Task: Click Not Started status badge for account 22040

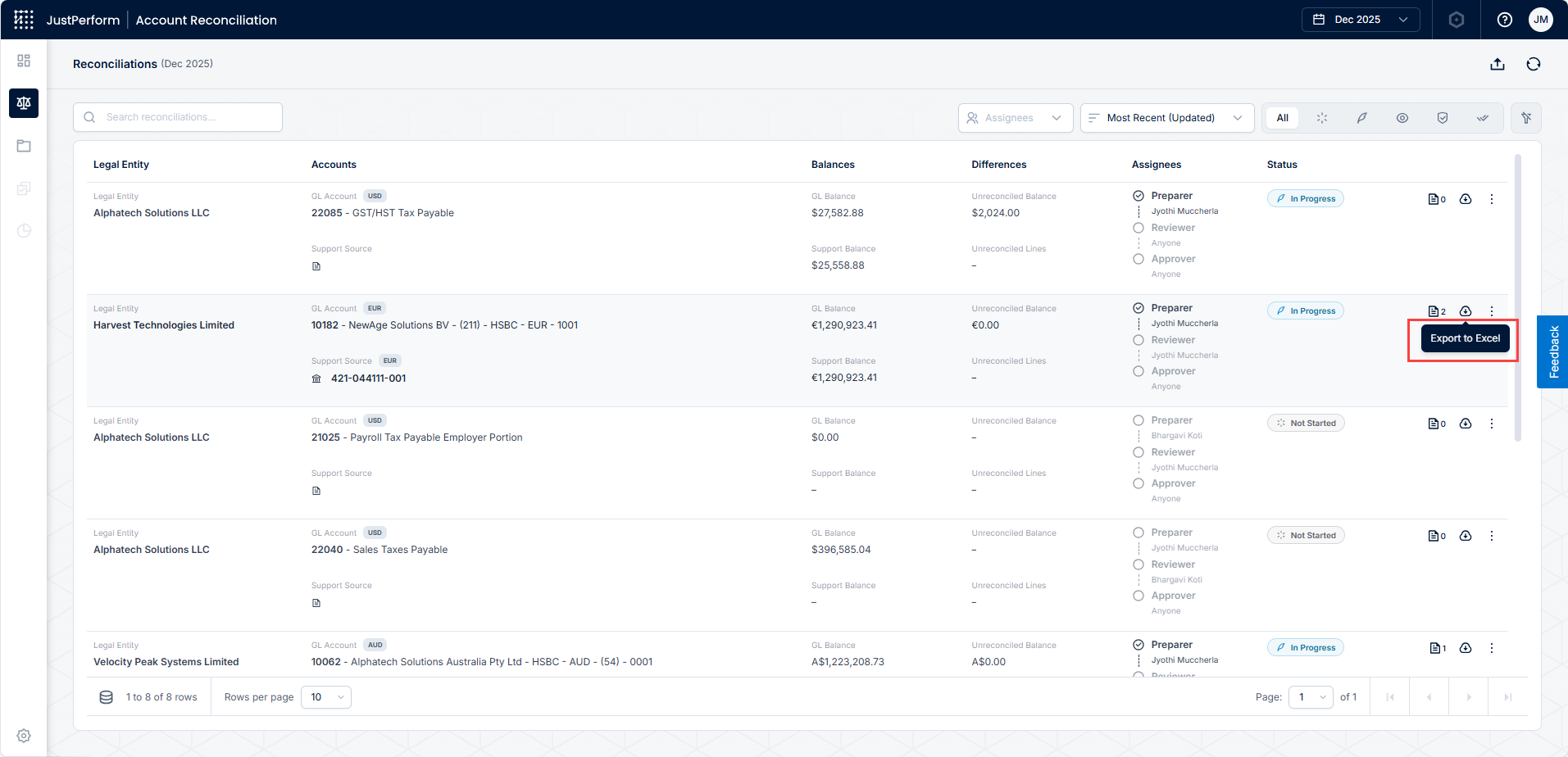Action: (x=1306, y=536)
